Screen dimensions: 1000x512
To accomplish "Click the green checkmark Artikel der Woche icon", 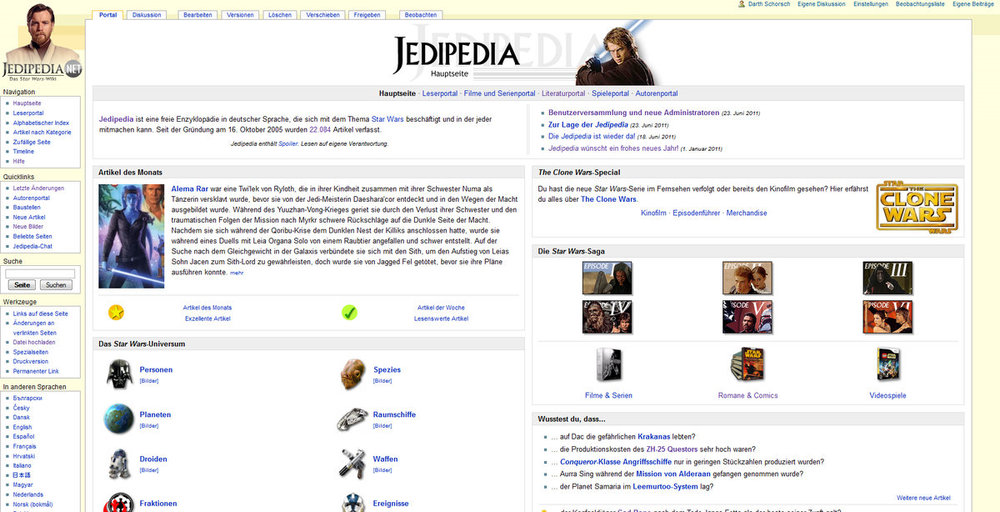I will [349, 312].
